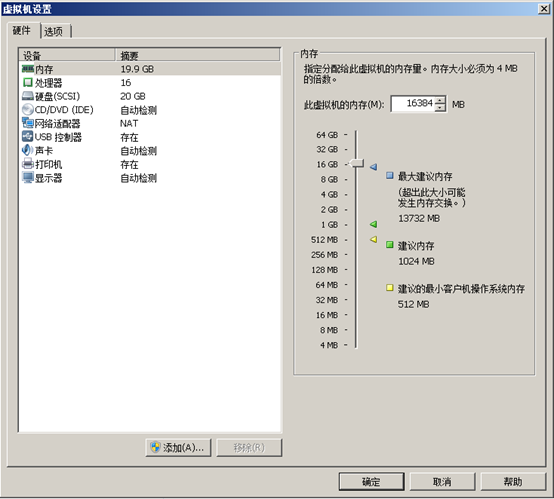Select the CD/DVD (IDE) disc icon
The width and height of the screenshot is (554, 499).
(28, 110)
